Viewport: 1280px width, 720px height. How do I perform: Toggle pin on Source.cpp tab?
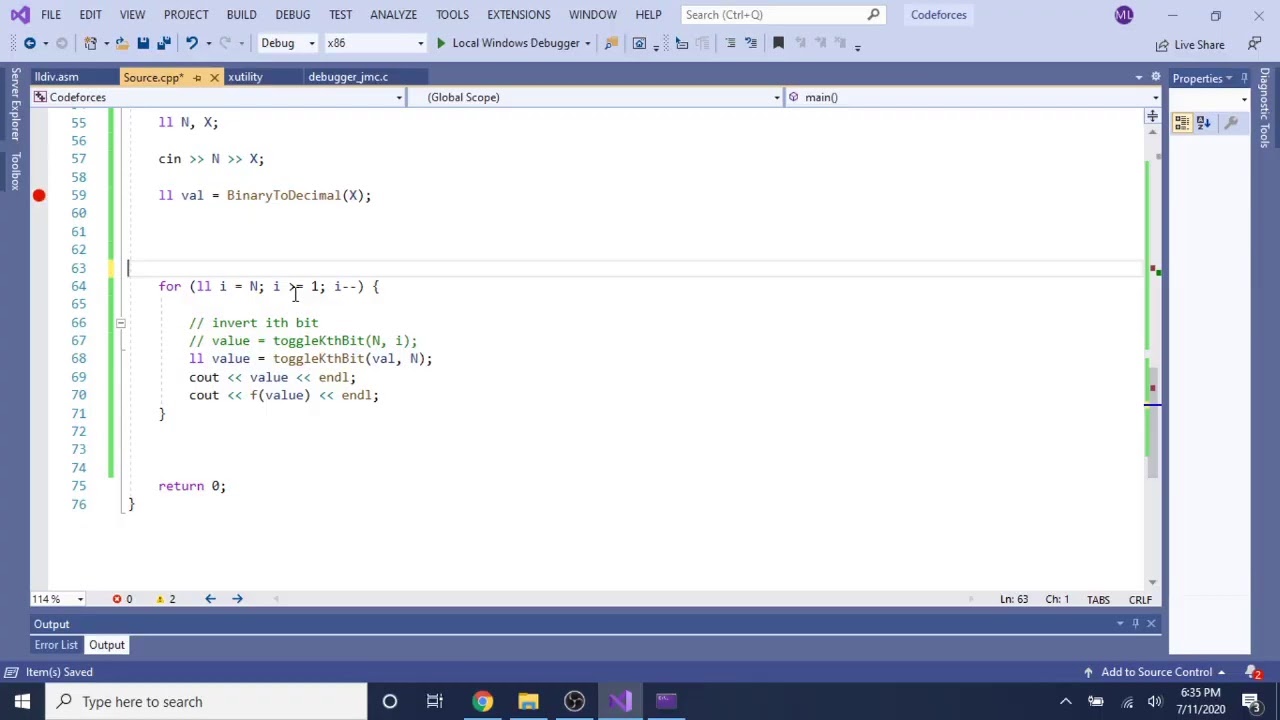197,77
